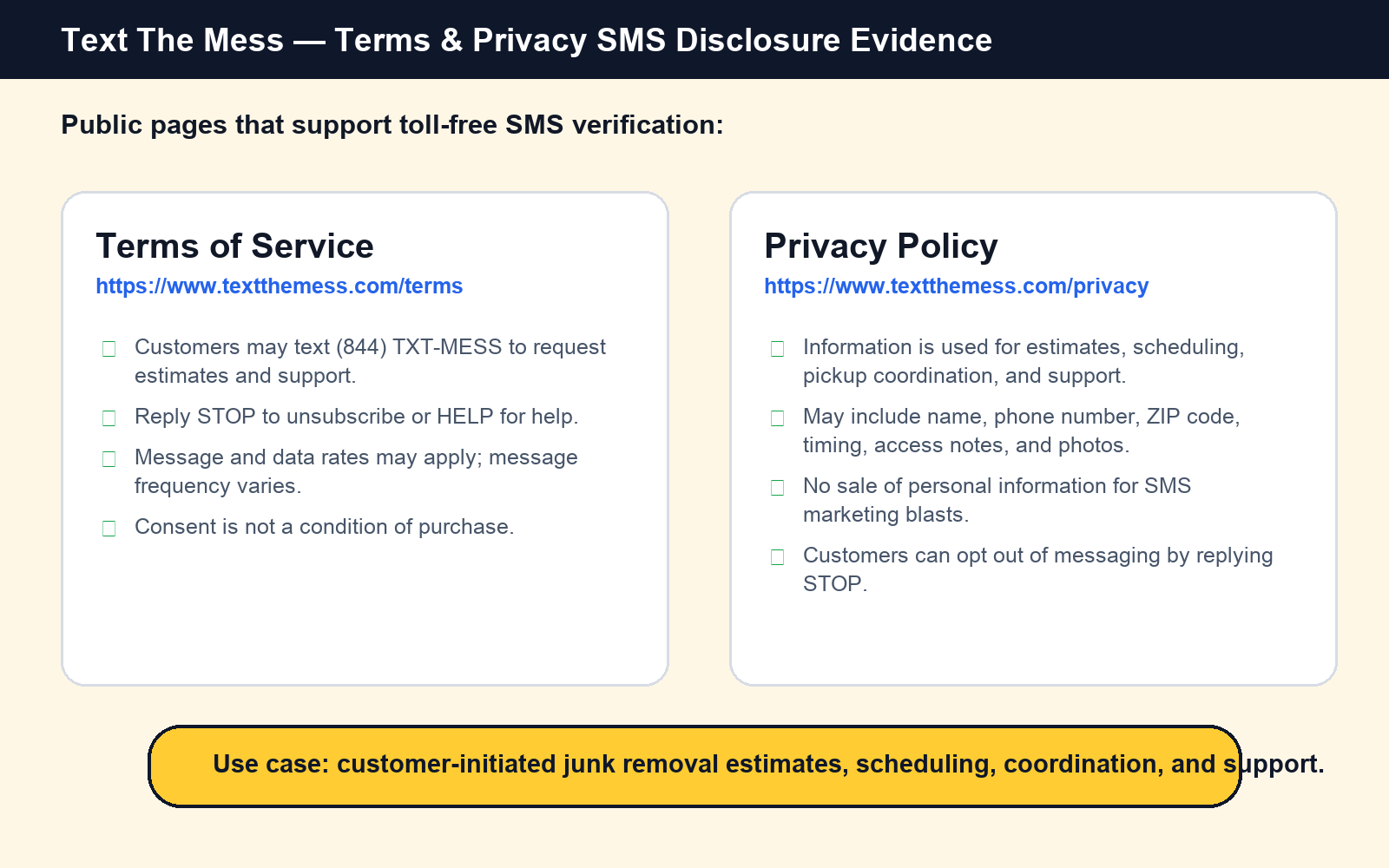Click bullet marker beside 'Customers can opt out'
The image size is (1389, 868).
[x=777, y=557]
